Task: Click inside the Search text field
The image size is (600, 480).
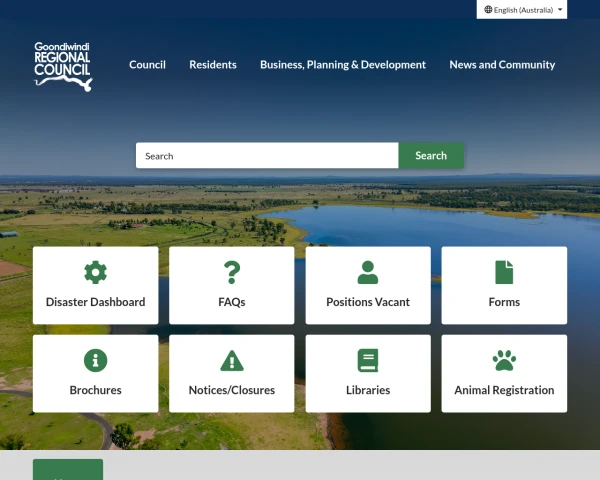Action: pyautogui.click(x=267, y=155)
